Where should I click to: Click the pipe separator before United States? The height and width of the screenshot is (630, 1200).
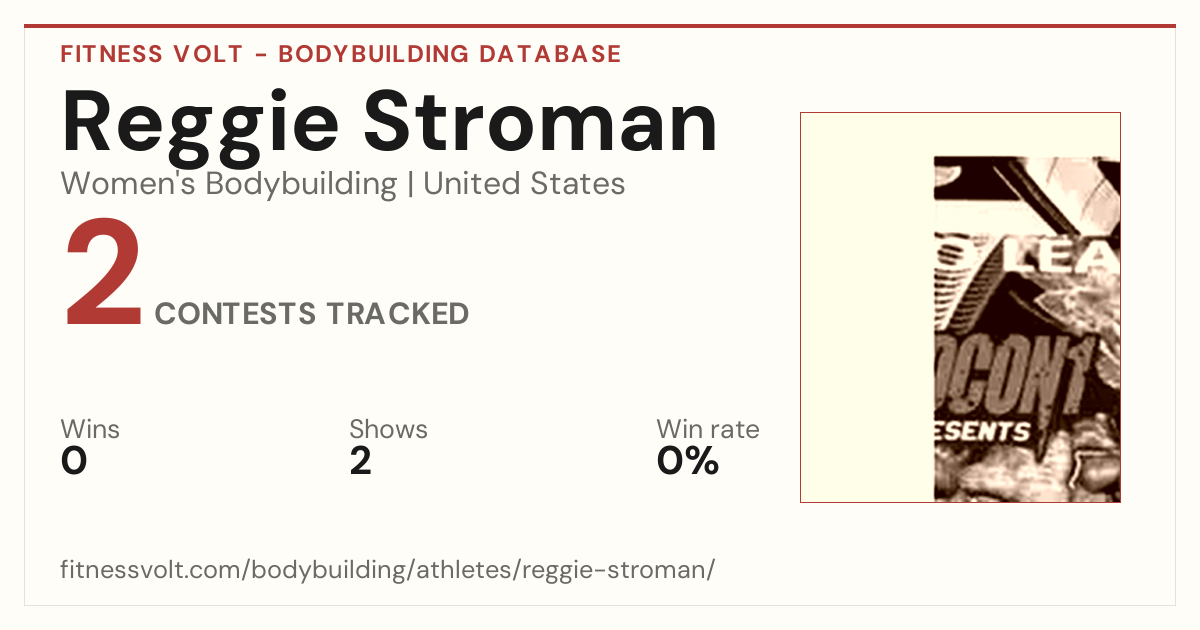tap(410, 184)
